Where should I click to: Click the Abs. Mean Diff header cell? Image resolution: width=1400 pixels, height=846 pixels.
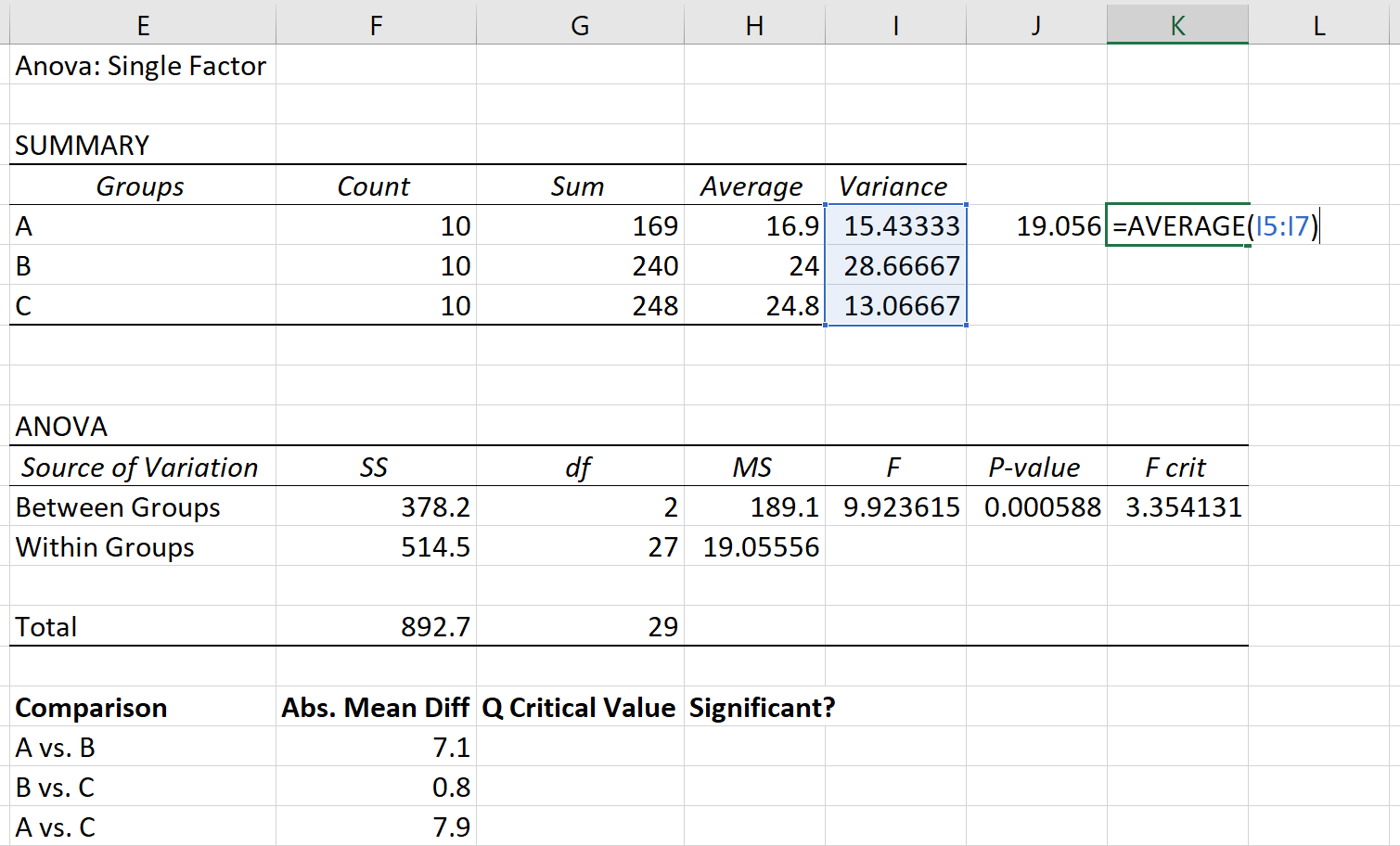pos(376,707)
